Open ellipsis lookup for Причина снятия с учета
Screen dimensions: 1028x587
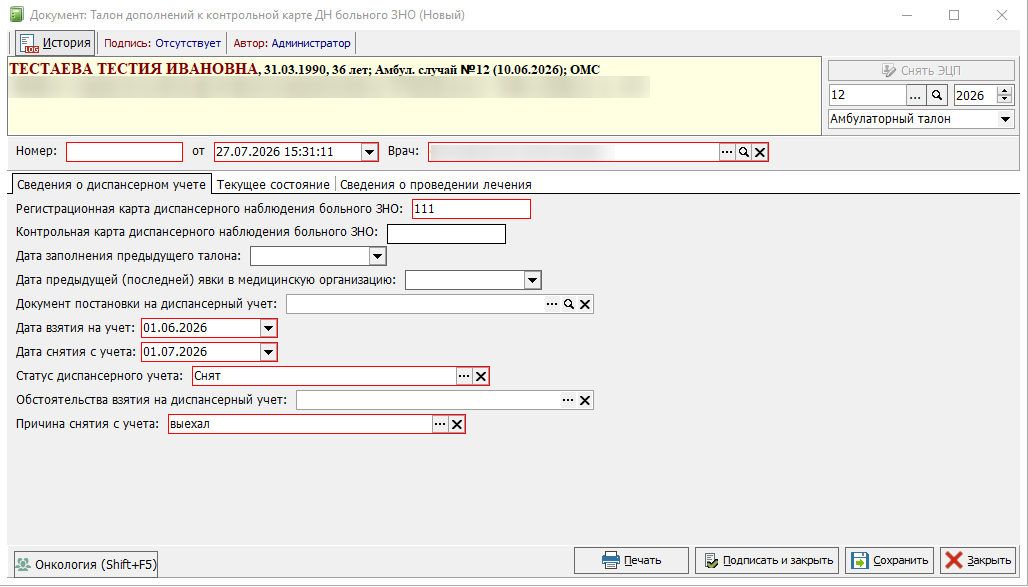440,424
